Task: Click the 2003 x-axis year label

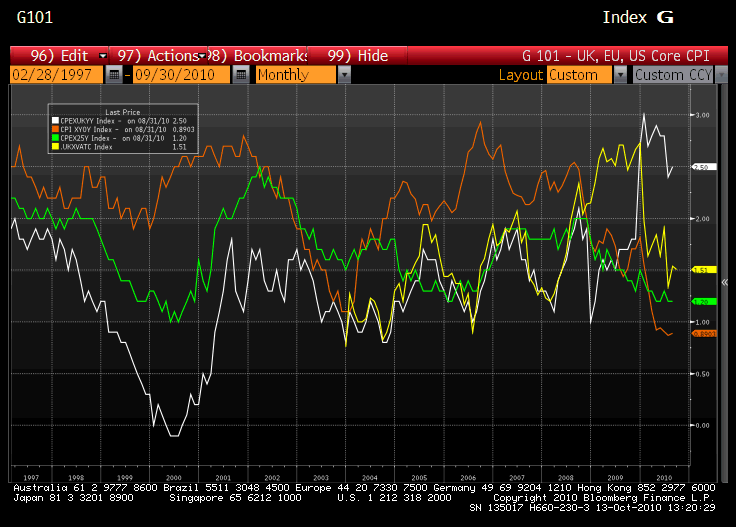Action: tap(321, 478)
